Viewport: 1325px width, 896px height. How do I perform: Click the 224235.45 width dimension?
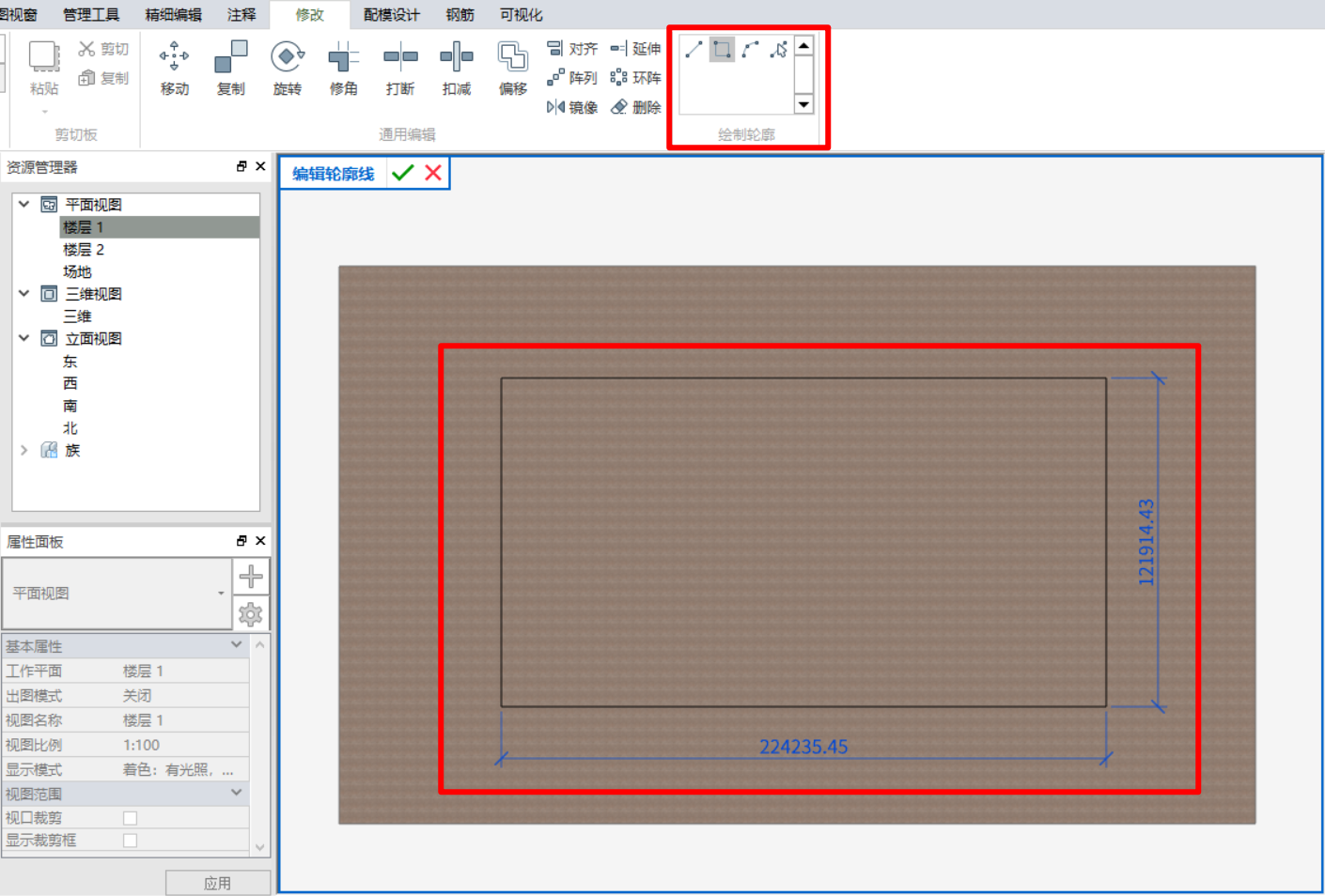[803, 747]
